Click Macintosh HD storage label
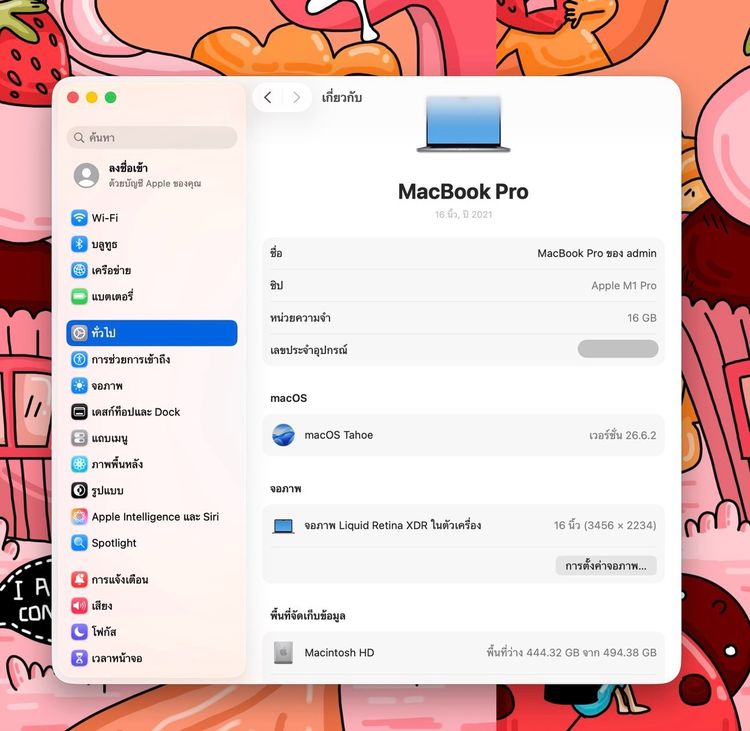Image resolution: width=750 pixels, height=731 pixels. (340, 653)
